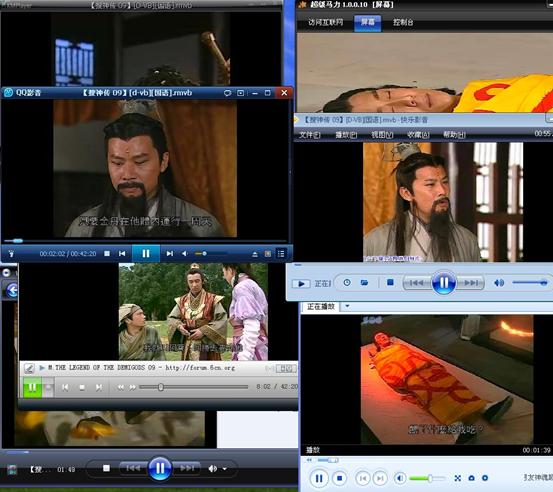
Task: Click snapshot camera icon in bottom-right player
Action: point(472,479)
